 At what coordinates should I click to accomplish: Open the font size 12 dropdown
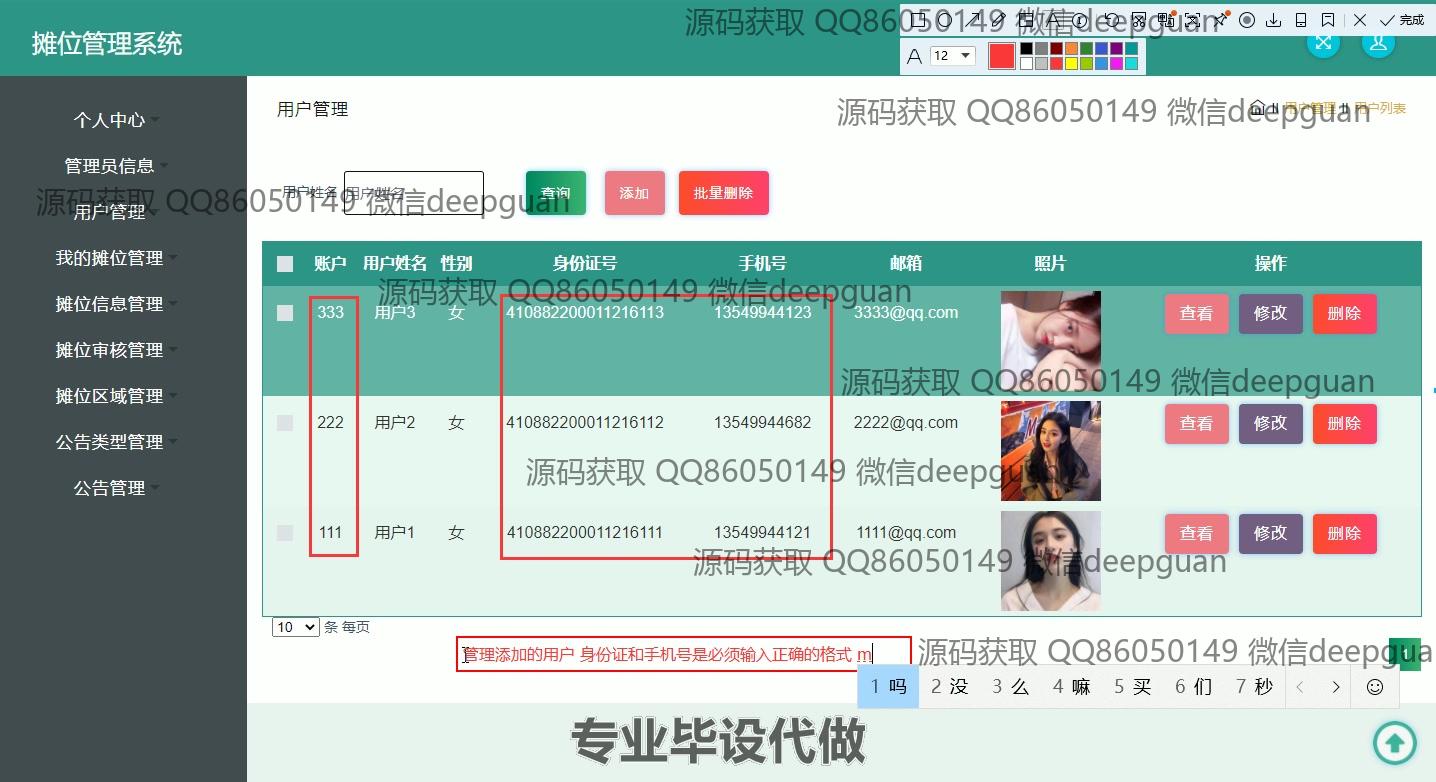(952, 56)
